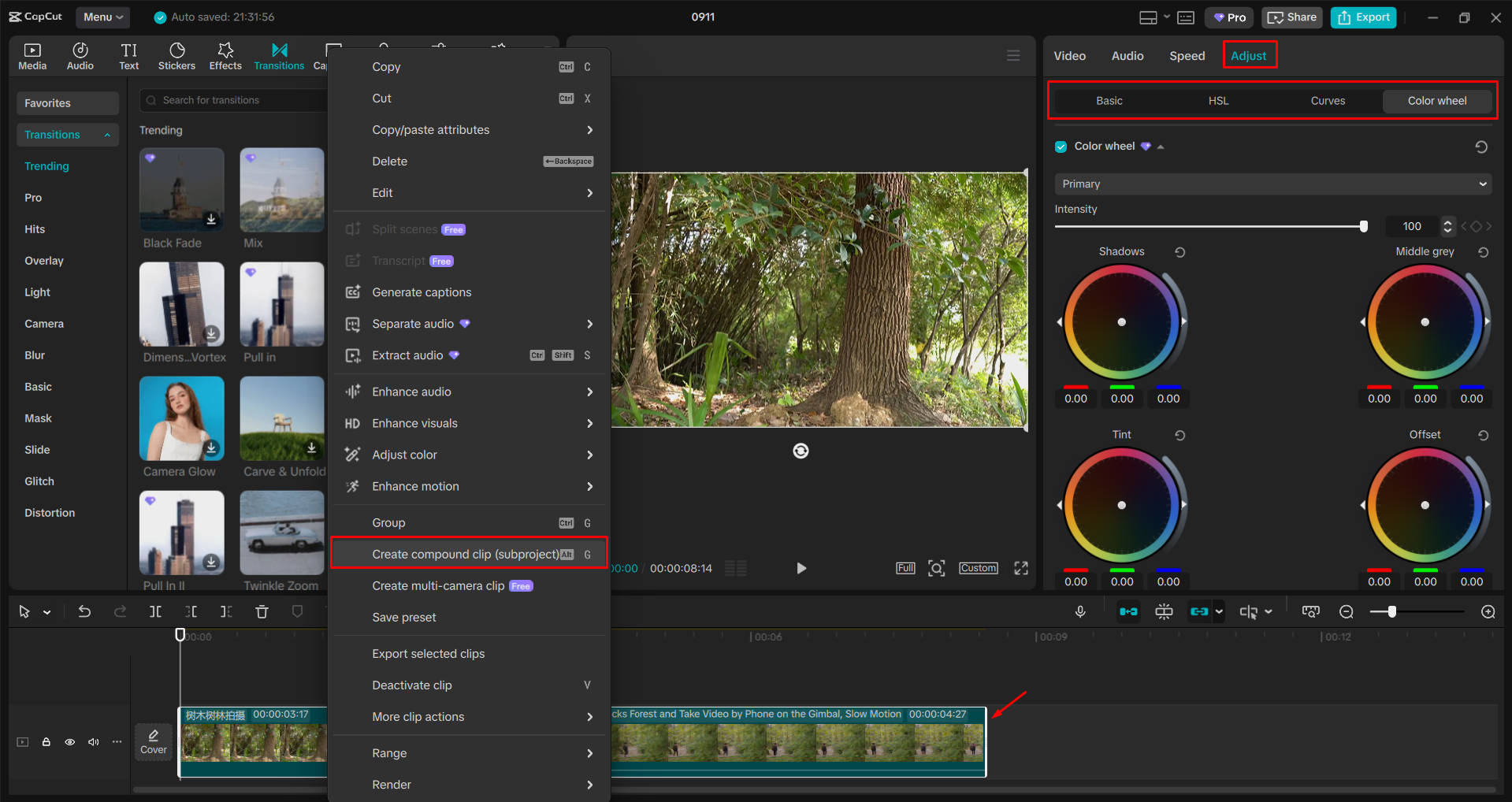Open the Media panel
The width and height of the screenshot is (1512, 802).
pyautogui.click(x=32, y=55)
